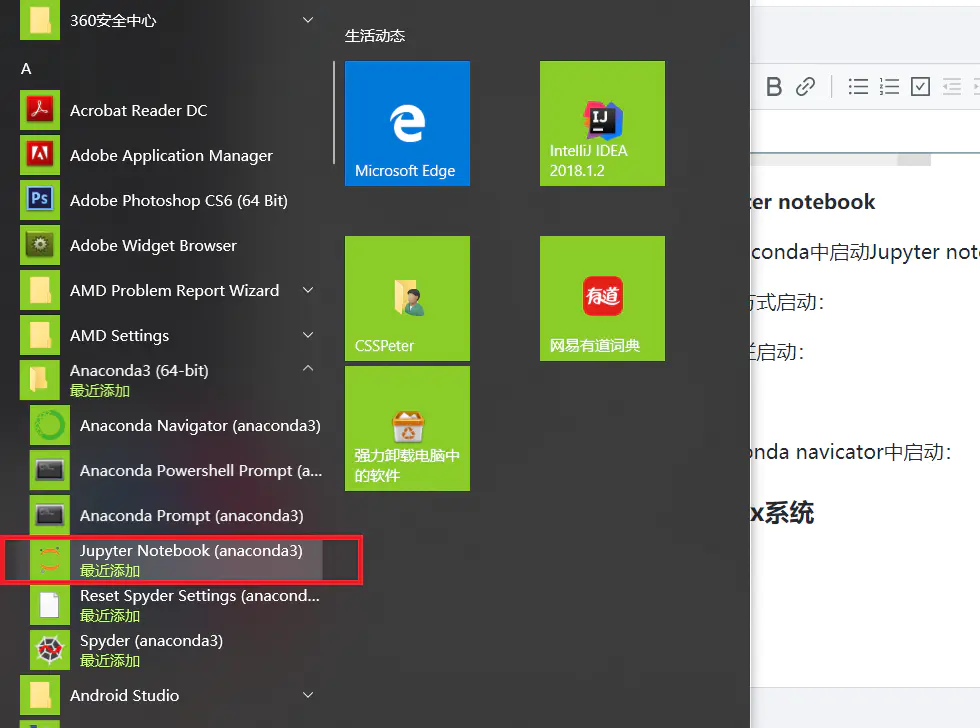Select Adobe Photoshop CS6 (64 Bit) label
The height and width of the screenshot is (728, 980).
coord(179,201)
